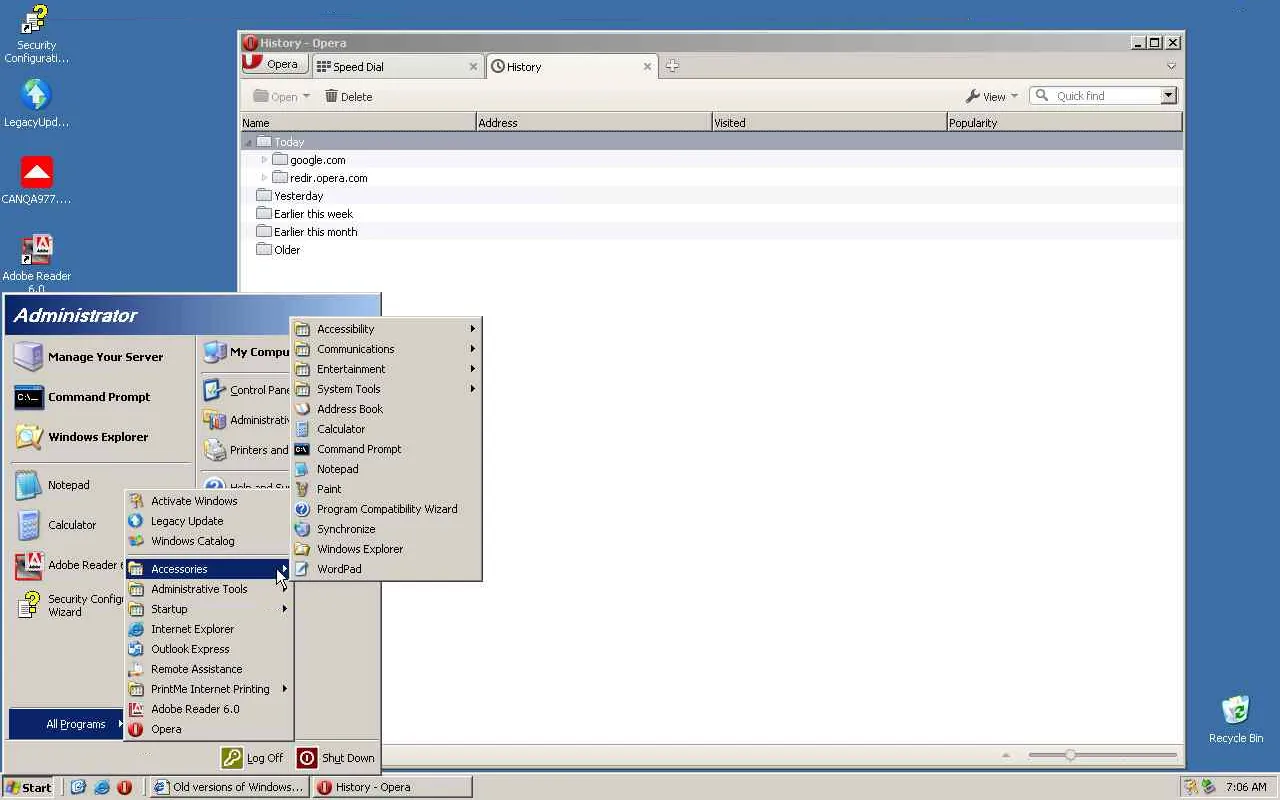The height and width of the screenshot is (800, 1280).
Task: Open Remote Assistance from All Programs
Action: (x=209, y=669)
